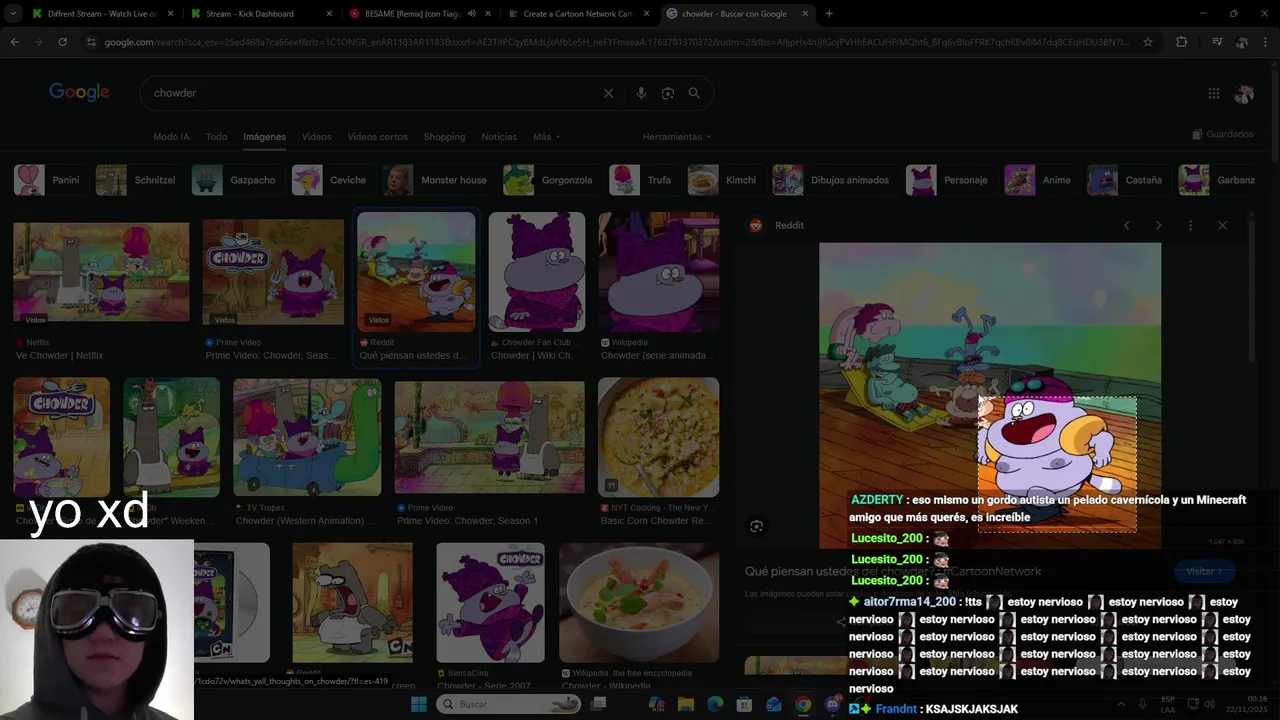This screenshot has height=720, width=1280.
Task: Open the Windows Start menu
Action: pos(419,704)
